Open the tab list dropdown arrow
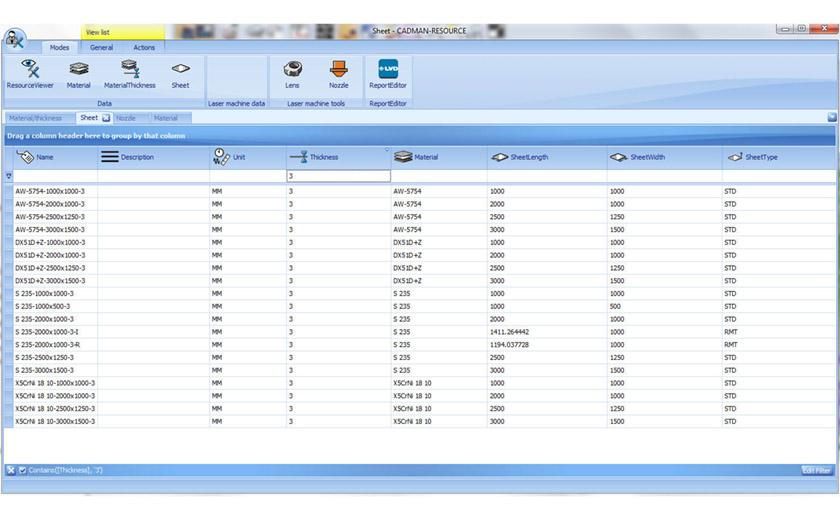 pos(831,117)
